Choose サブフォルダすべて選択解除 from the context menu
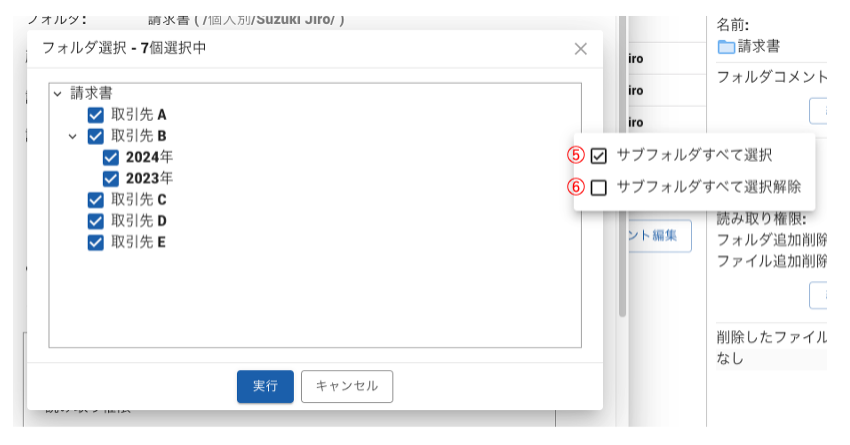 [708, 187]
